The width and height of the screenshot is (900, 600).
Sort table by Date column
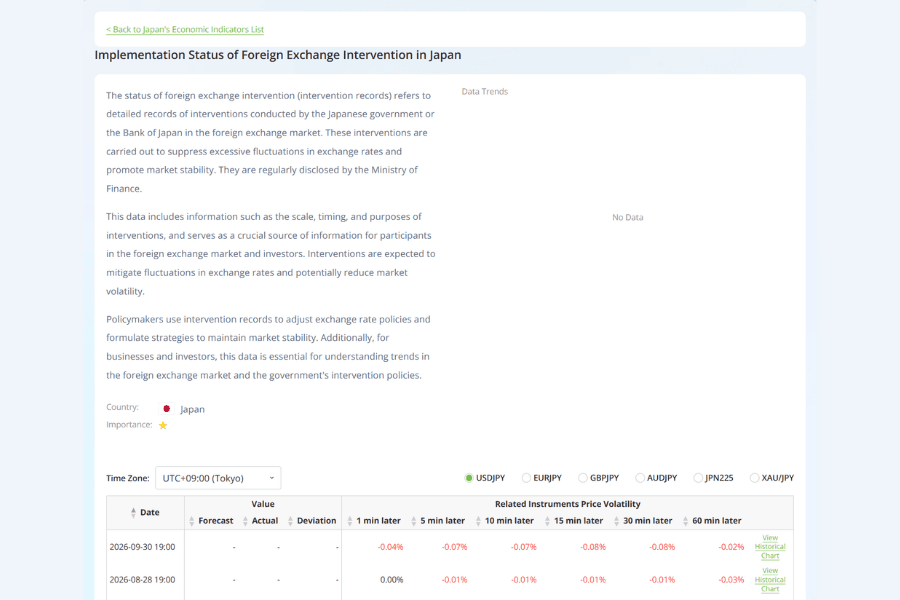click(145, 512)
